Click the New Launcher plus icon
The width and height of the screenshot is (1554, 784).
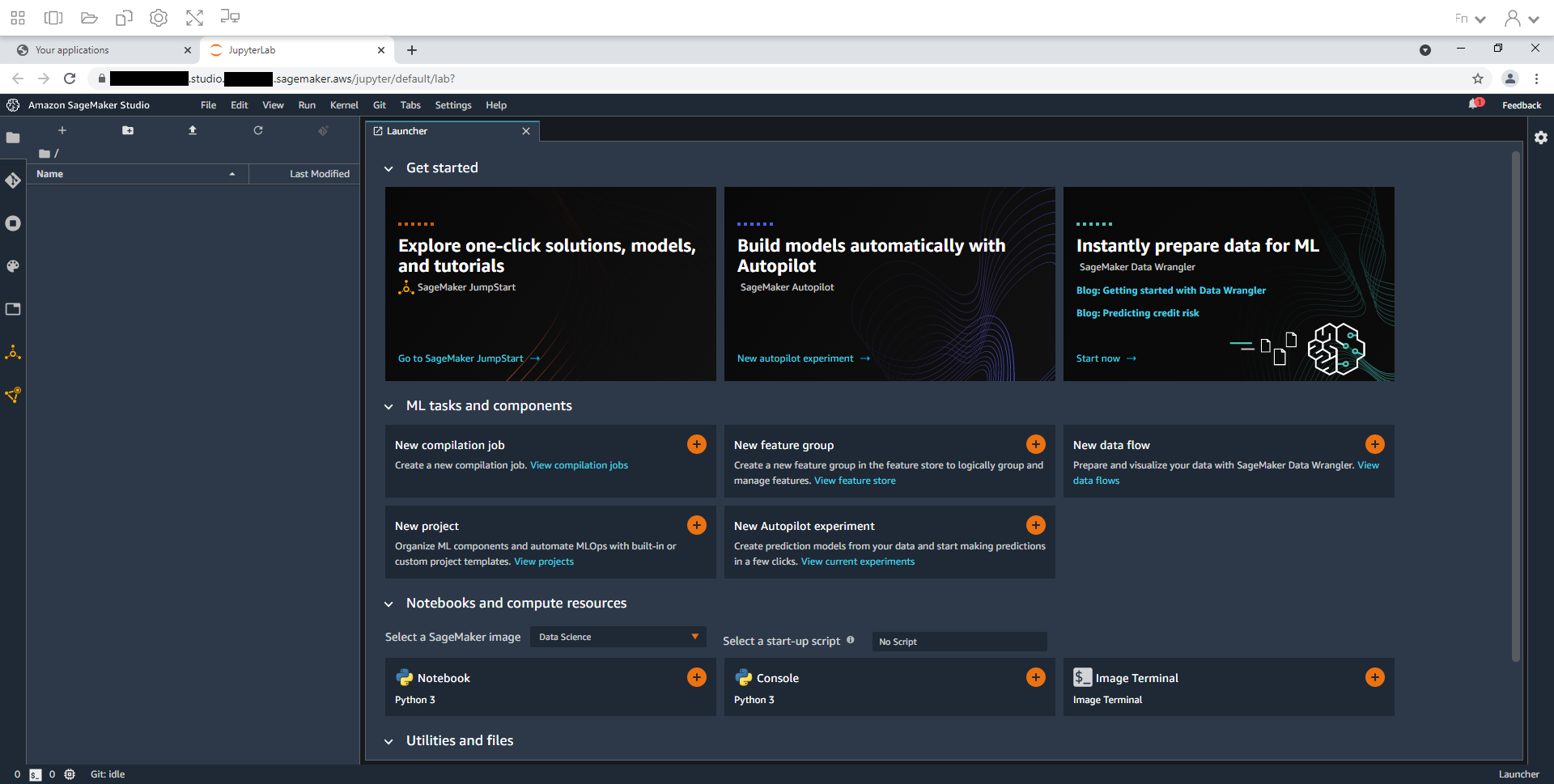[62, 130]
